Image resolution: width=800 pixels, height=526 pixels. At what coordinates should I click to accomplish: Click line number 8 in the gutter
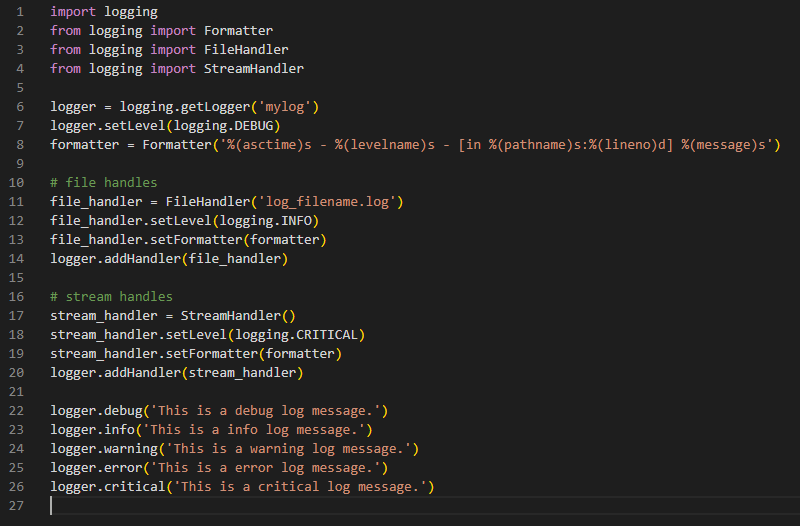[18, 145]
